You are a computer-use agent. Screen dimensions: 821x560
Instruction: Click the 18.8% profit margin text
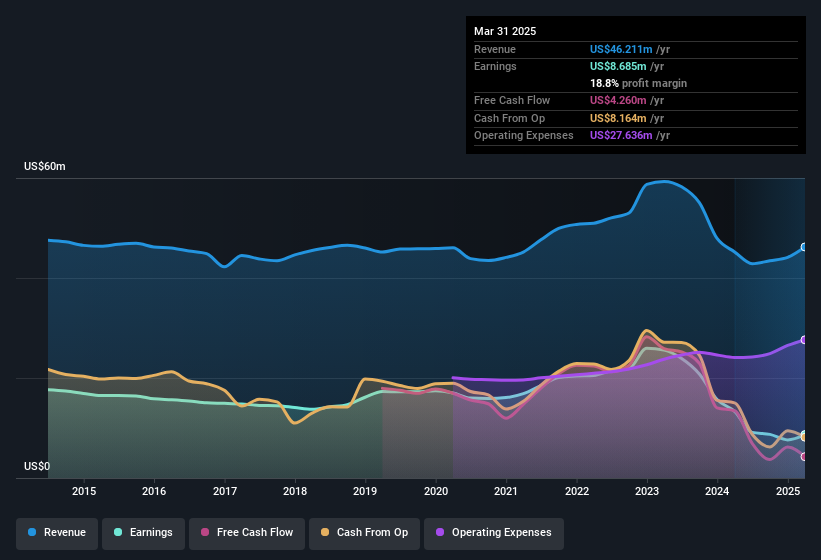click(638, 83)
